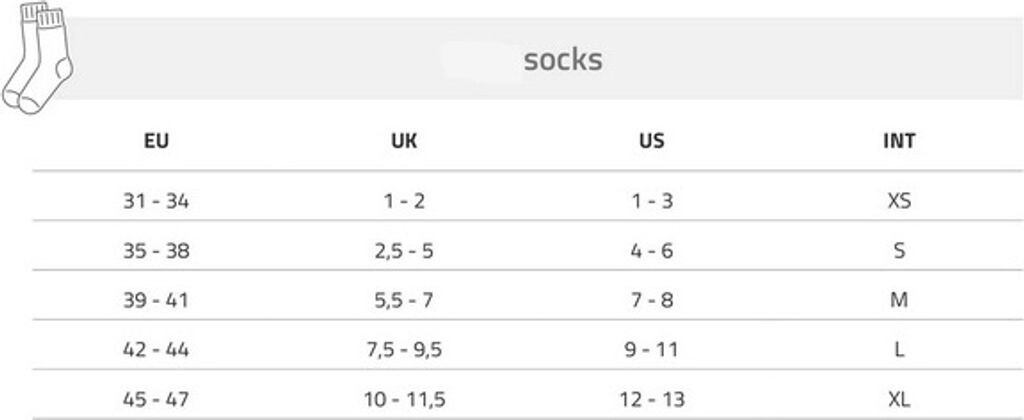Click the "socks" title text

pyautogui.click(x=563, y=59)
